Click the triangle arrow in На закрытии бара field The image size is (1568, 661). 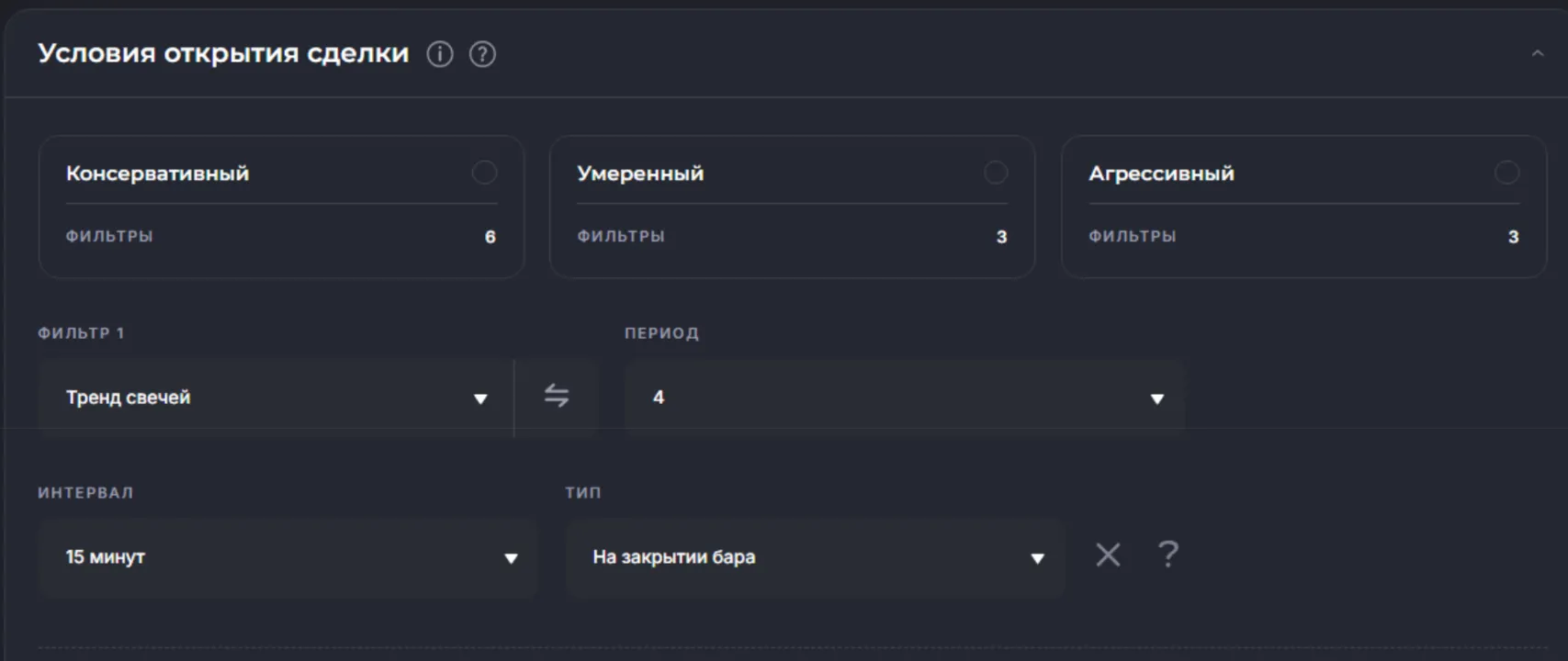pos(1037,558)
